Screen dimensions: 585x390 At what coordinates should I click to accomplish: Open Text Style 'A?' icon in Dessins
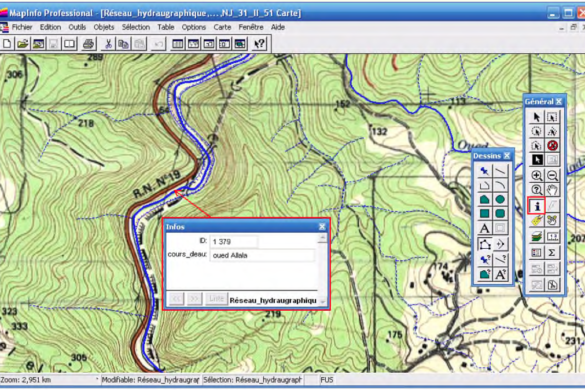[x=500, y=274]
